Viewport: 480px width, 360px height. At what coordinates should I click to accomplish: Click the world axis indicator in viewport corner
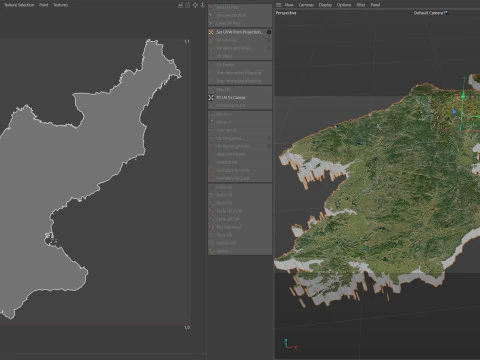tap(290, 344)
